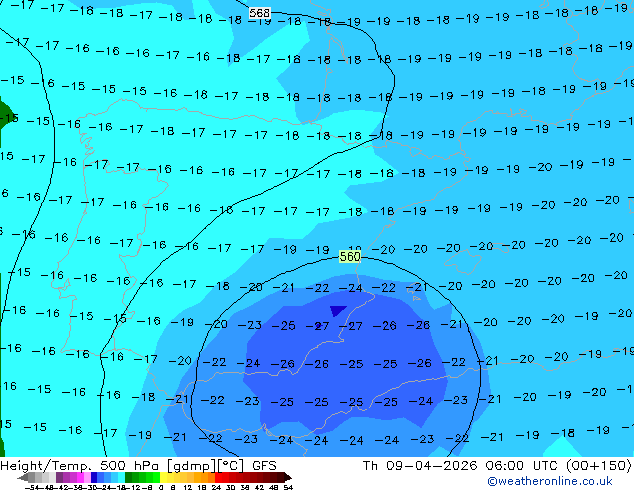
Task: Pick the cyan -18 legend swatch
Action: pos(122,477)
